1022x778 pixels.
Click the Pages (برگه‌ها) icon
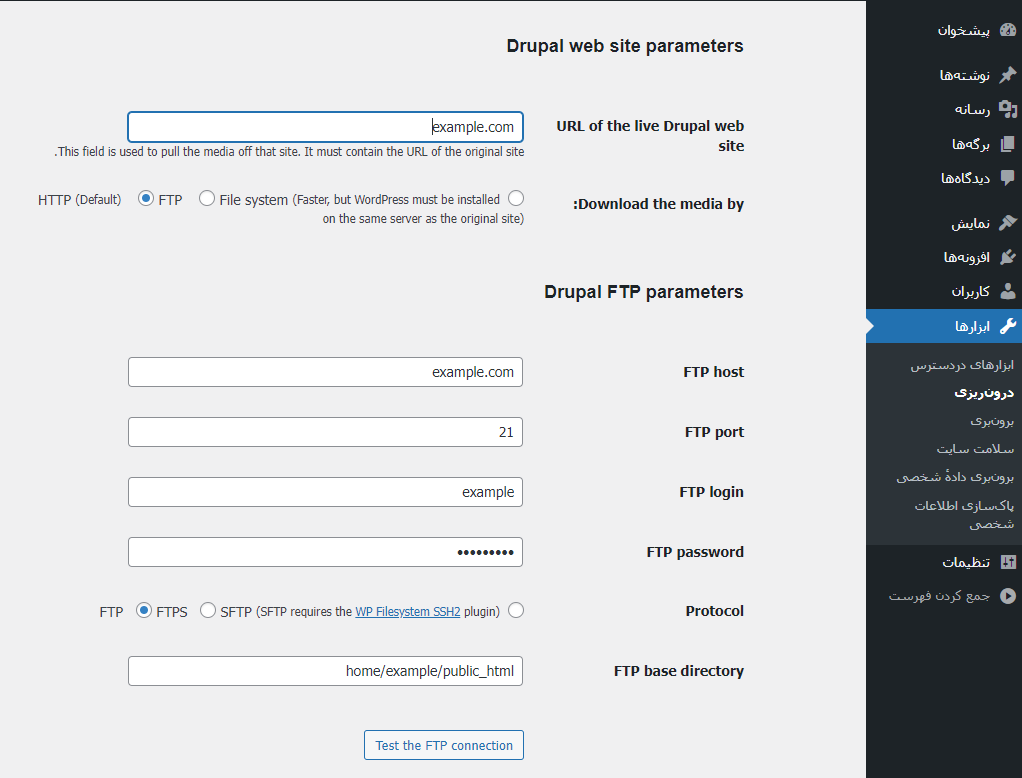(1008, 143)
